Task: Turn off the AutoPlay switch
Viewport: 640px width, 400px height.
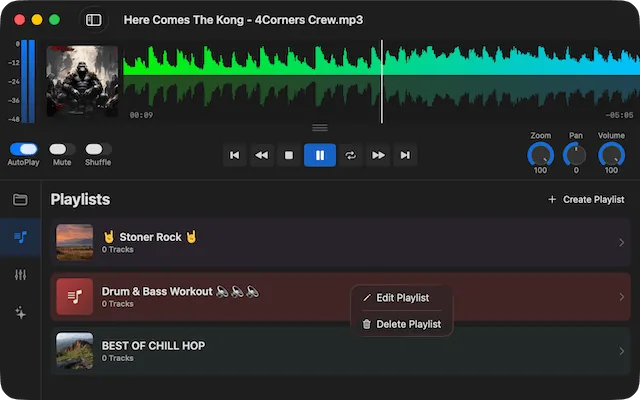Action: [x=24, y=149]
